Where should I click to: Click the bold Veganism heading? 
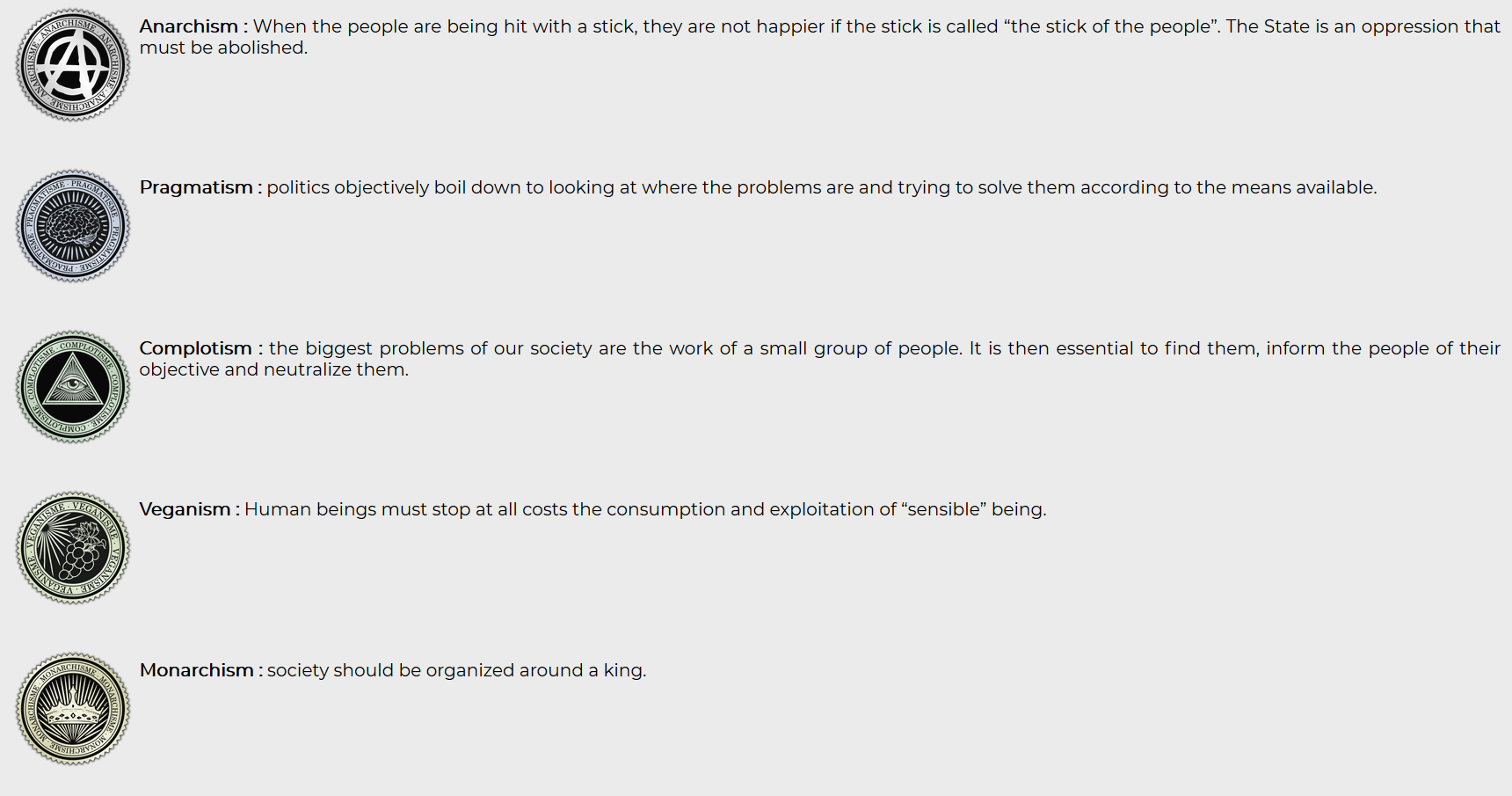185,509
